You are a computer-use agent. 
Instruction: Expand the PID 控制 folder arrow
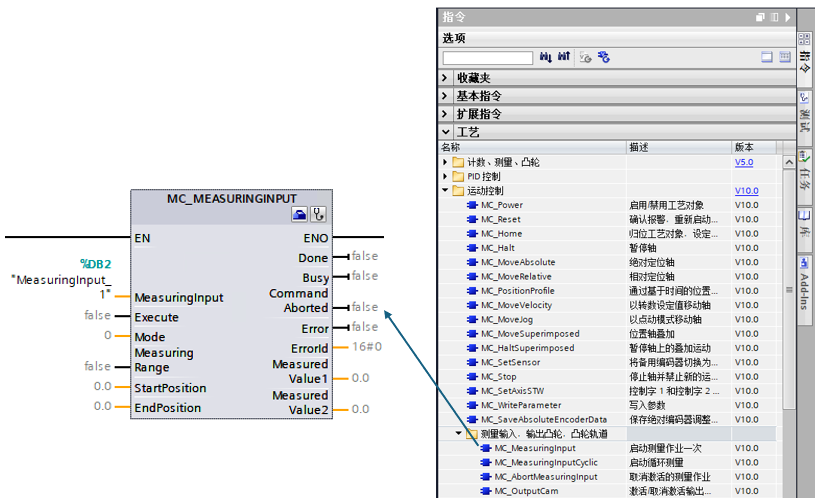point(445,176)
